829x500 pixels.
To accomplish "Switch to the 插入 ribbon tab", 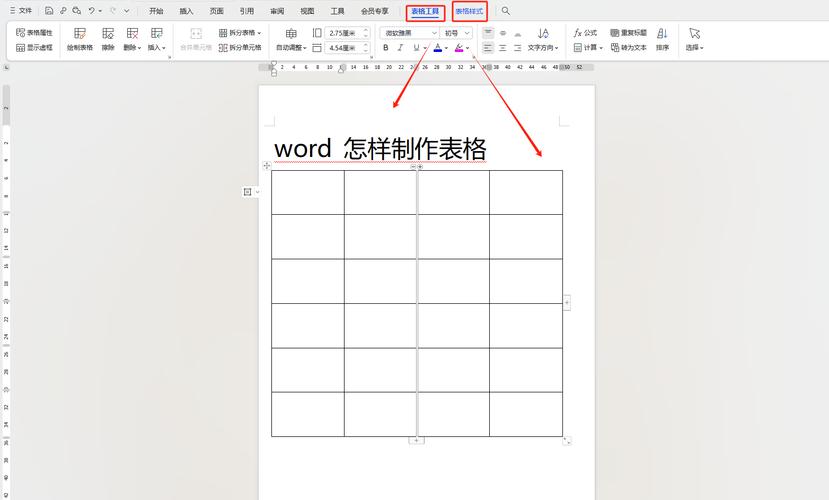I will (x=186, y=11).
